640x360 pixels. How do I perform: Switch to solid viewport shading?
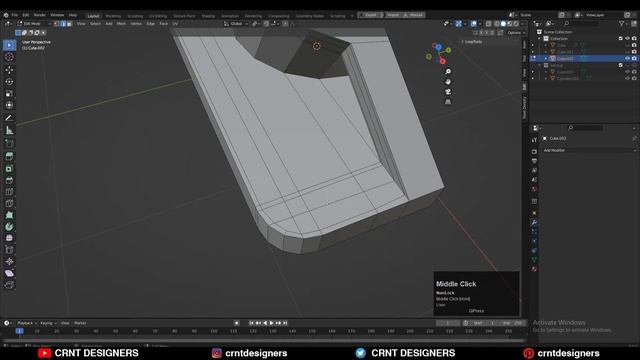pyautogui.click(x=503, y=24)
